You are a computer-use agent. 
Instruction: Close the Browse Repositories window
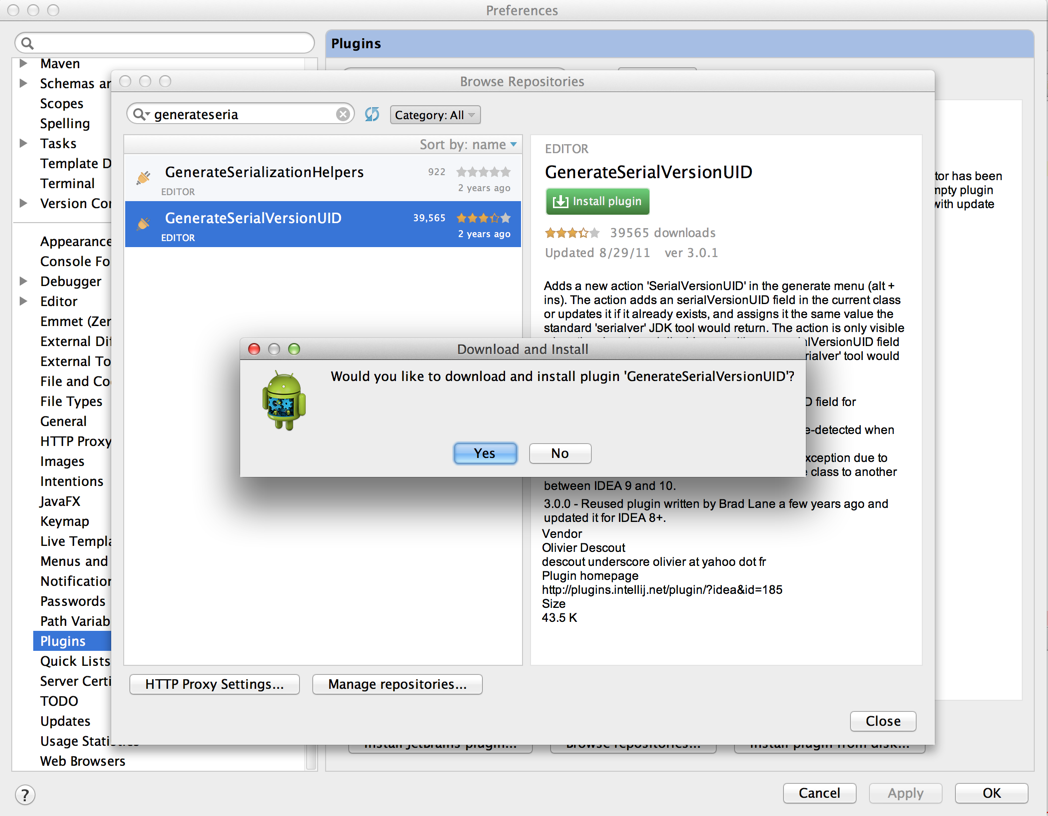[x=883, y=721]
